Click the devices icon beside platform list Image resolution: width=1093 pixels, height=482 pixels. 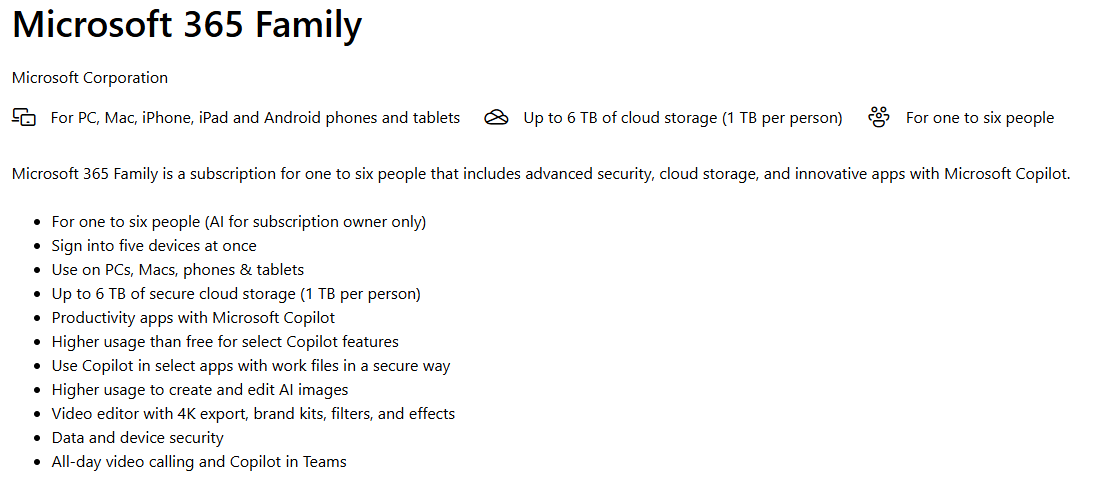(x=24, y=117)
